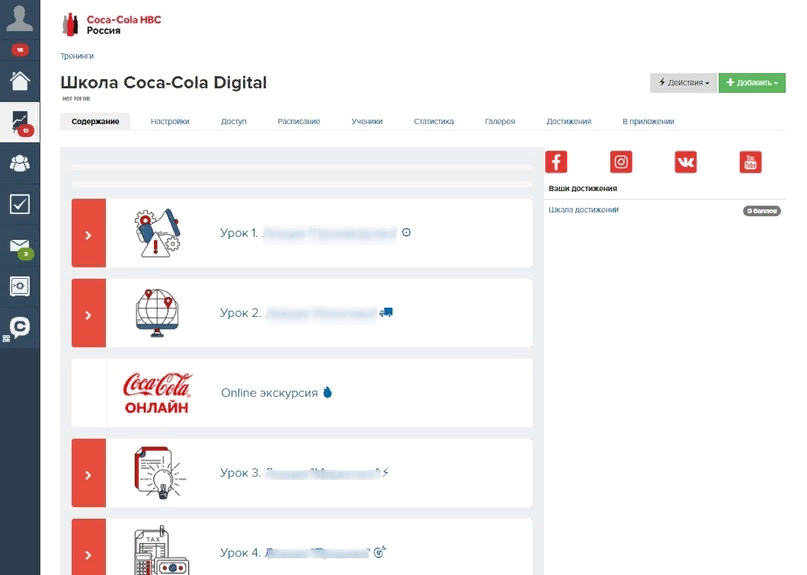807x575 pixels.
Task: Click the megaphone gears image of Урок 1
Action: click(x=157, y=233)
